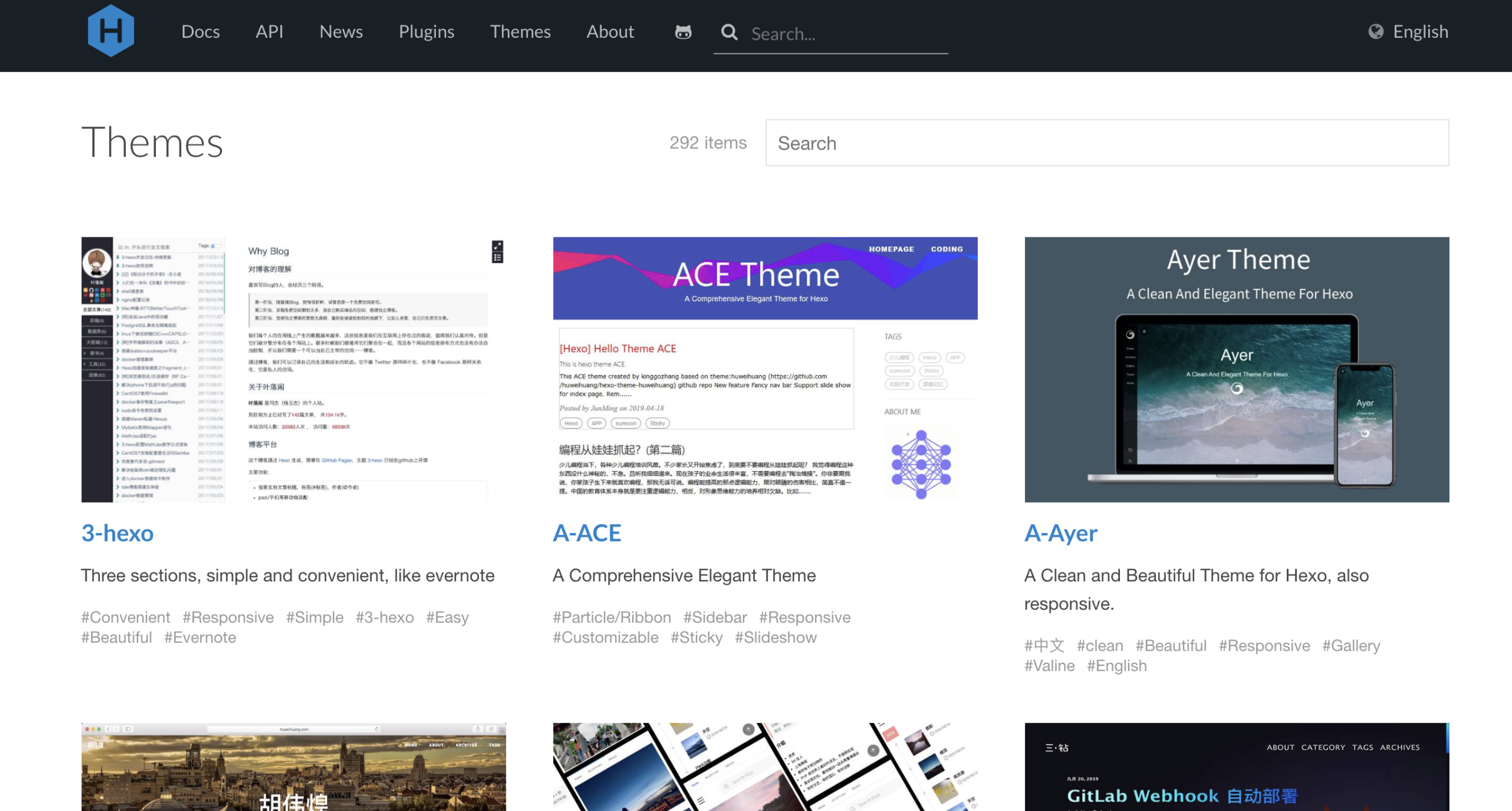1512x811 pixels.
Task: Select the #3-hexo tag
Action: coord(384,617)
